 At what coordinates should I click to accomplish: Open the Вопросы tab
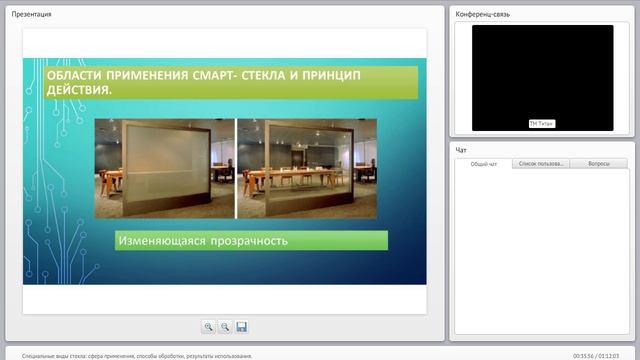[x=599, y=164]
